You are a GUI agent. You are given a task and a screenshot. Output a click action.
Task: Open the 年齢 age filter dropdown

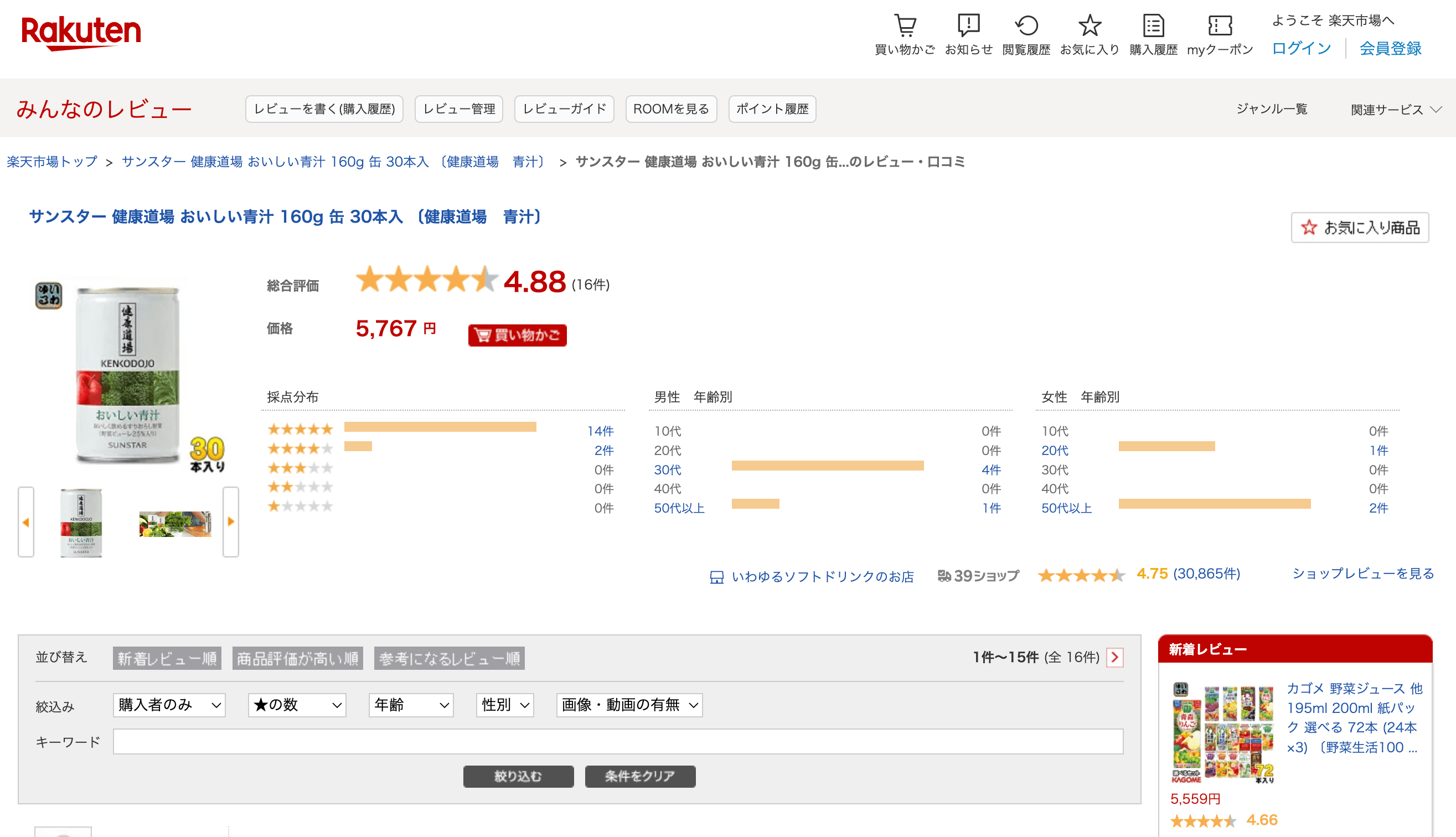411,705
